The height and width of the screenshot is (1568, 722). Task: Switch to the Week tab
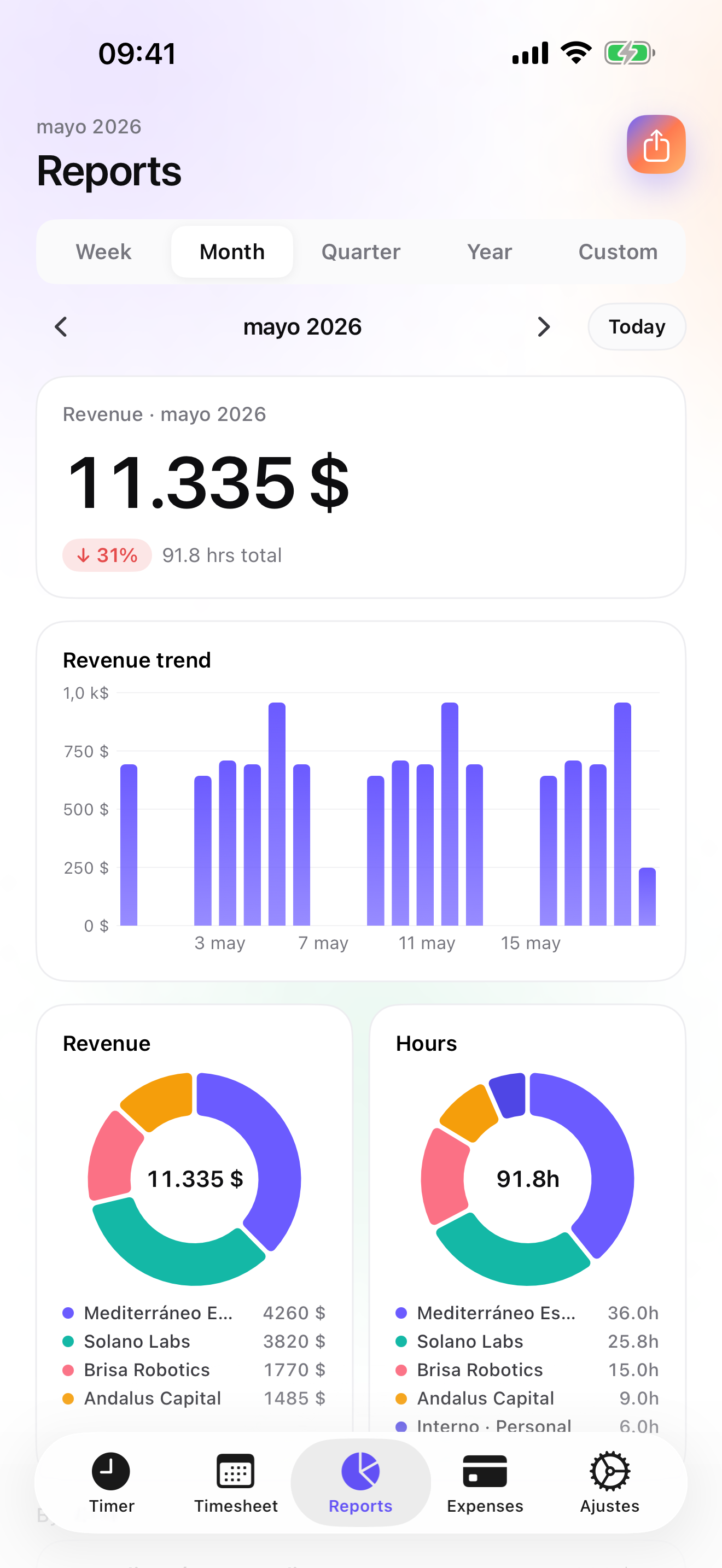[103, 251]
